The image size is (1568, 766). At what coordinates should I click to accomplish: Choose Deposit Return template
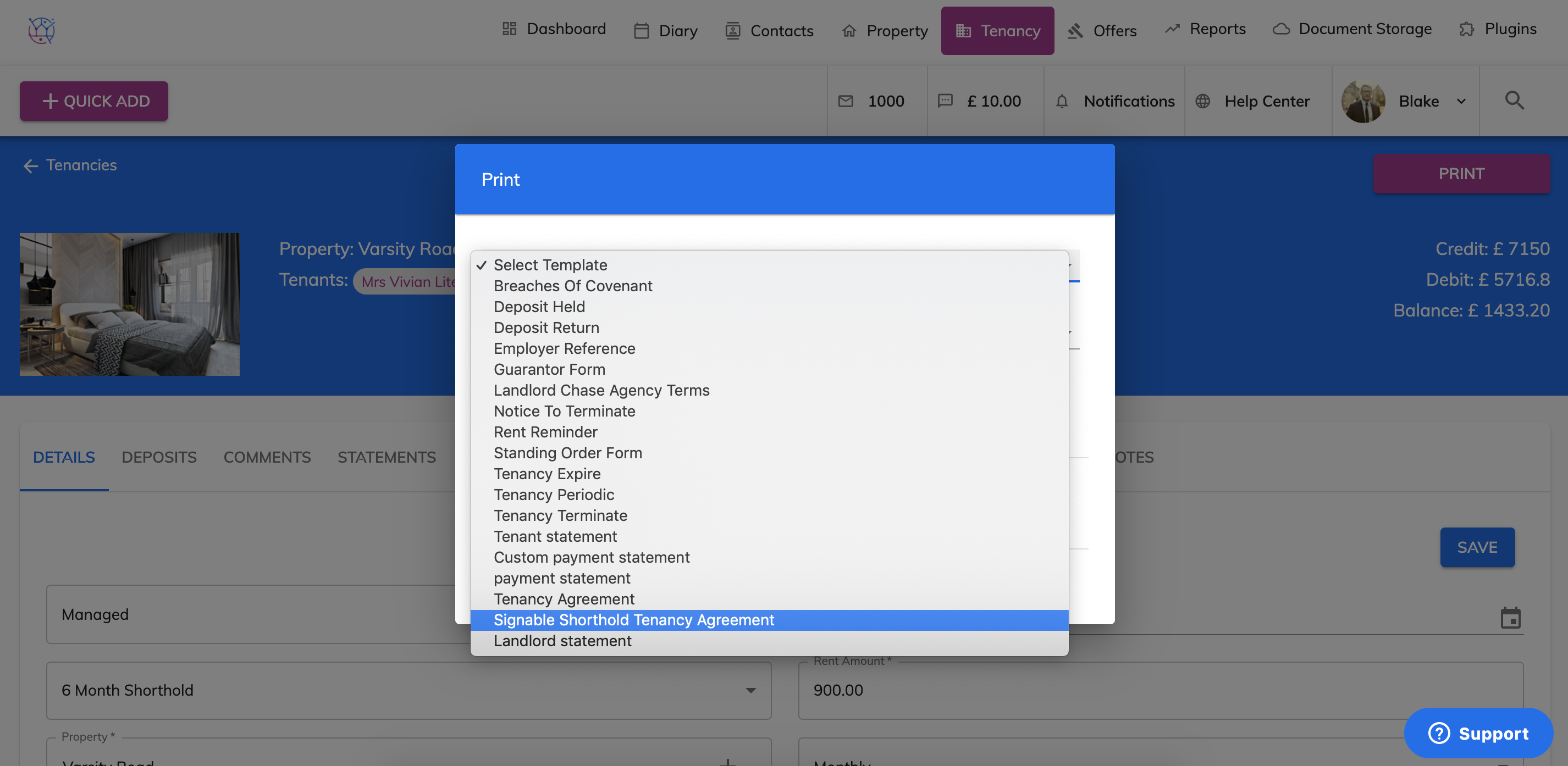pyautogui.click(x=546, y=328)
